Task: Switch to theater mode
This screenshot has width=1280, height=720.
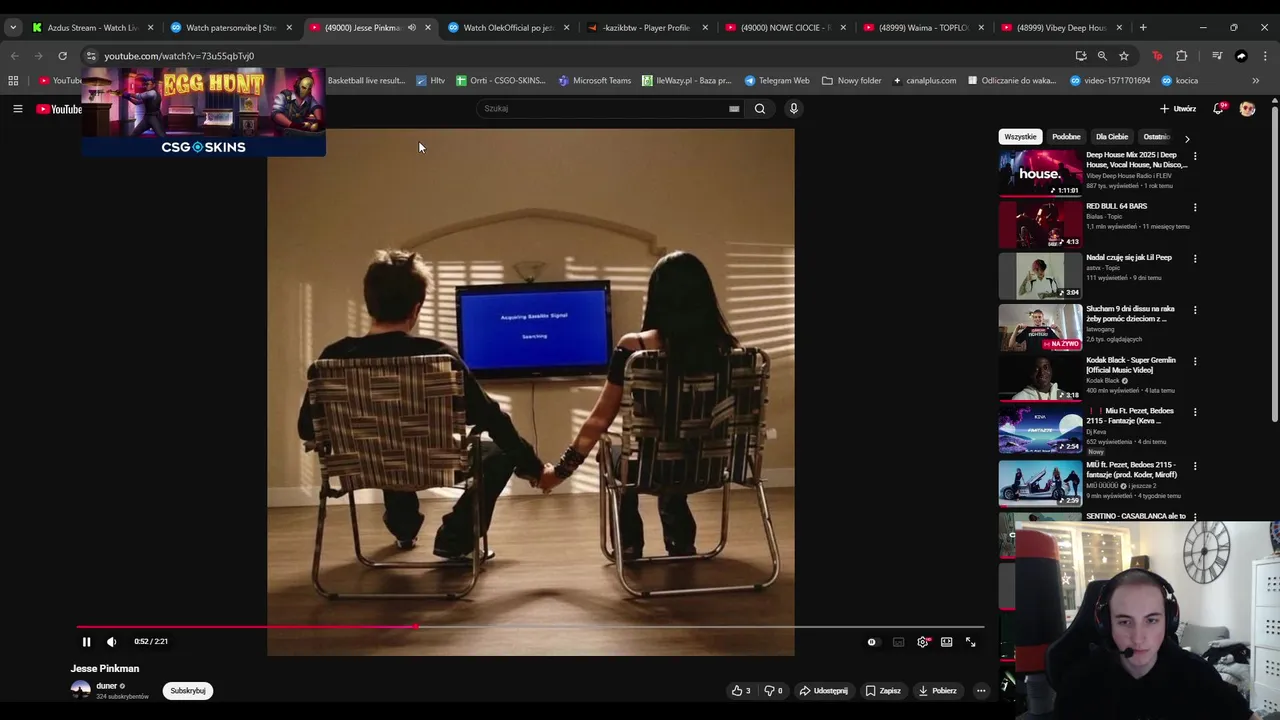Action: point(946,642)
